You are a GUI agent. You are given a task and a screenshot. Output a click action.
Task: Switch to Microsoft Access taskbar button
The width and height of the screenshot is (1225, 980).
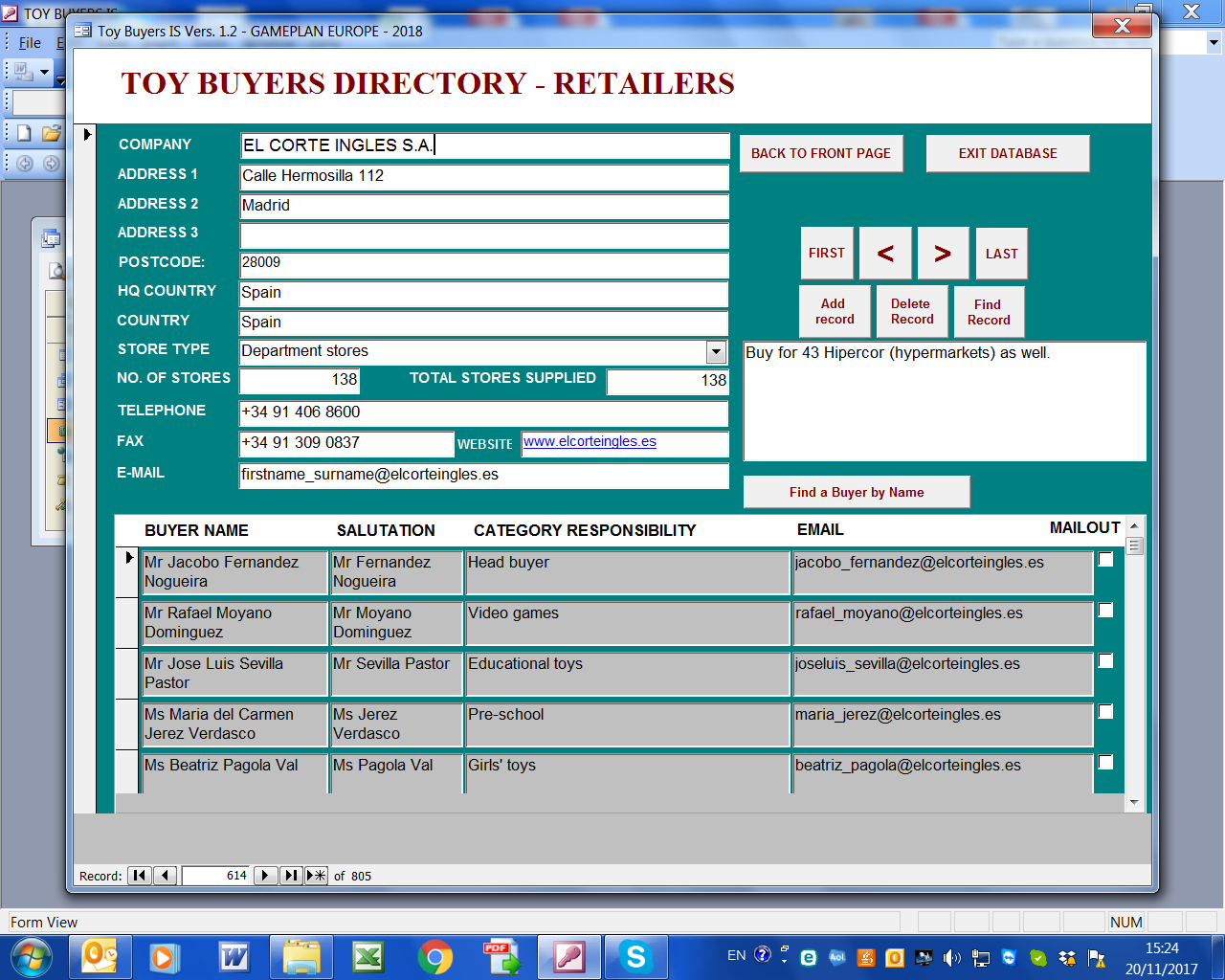tap(569, 956)
